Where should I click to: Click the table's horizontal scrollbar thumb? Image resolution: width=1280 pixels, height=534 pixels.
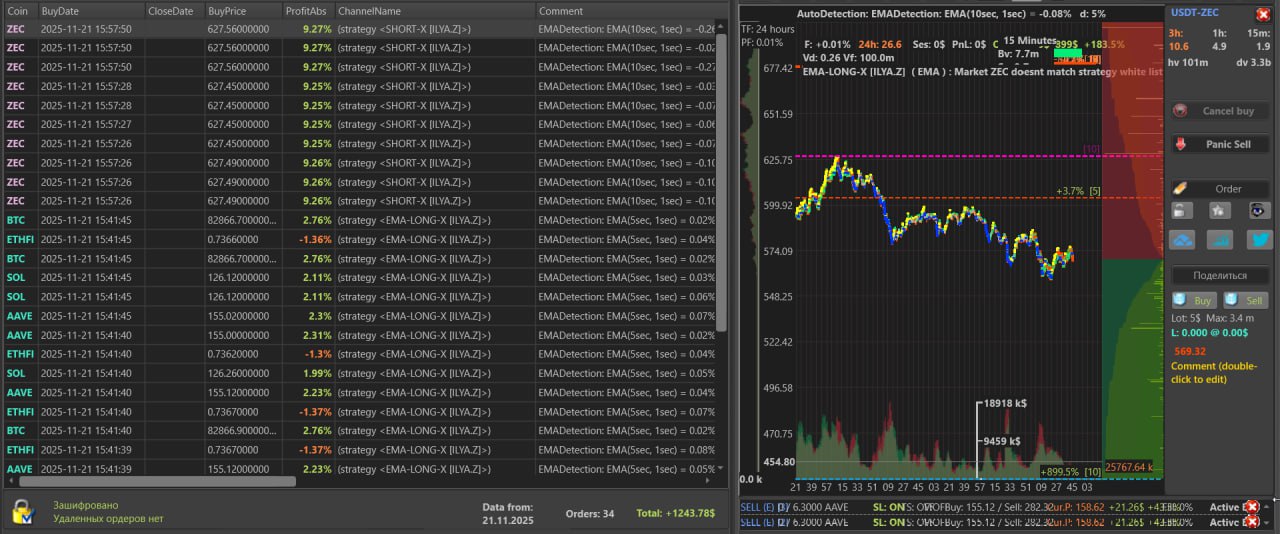coord(150,481)
